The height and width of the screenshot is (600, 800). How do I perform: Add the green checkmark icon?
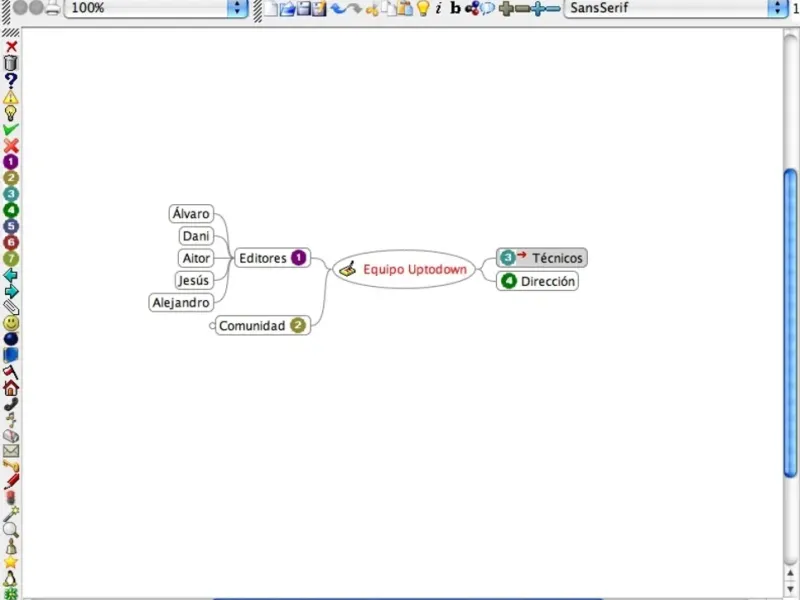click(x=11, y=130)
